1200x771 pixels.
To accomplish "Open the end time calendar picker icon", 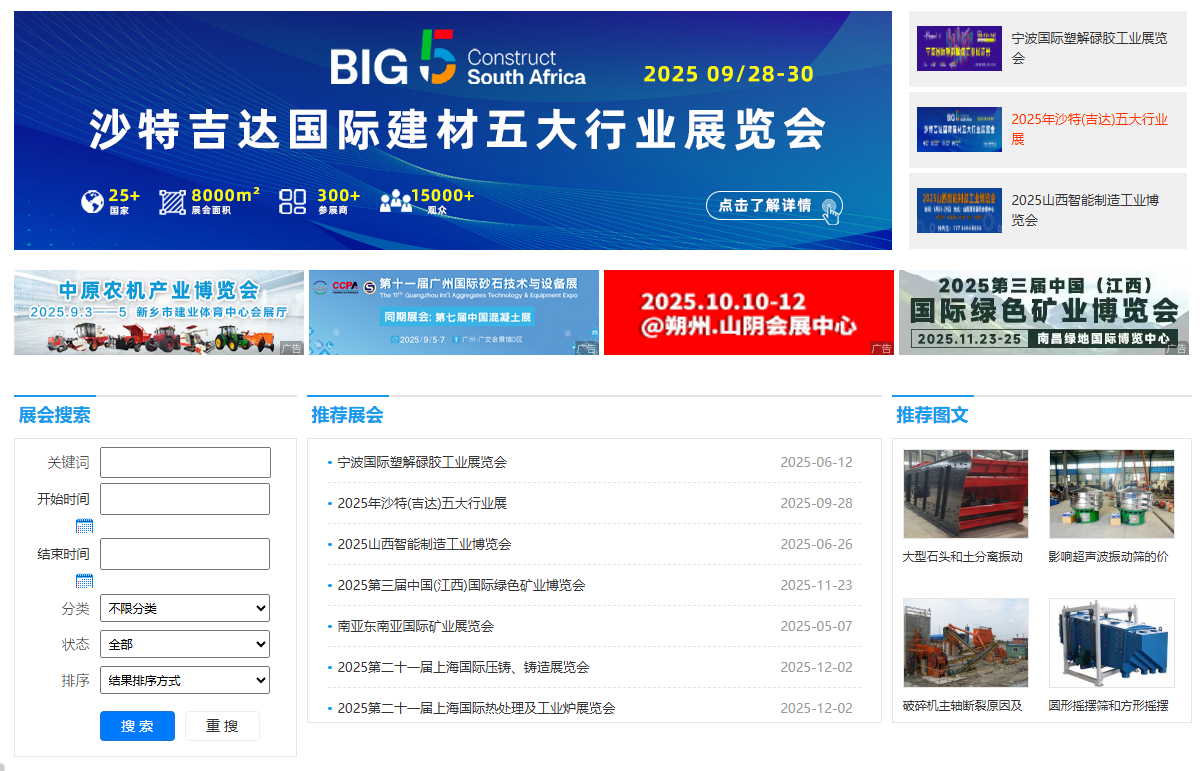I will tap(85, 581).
